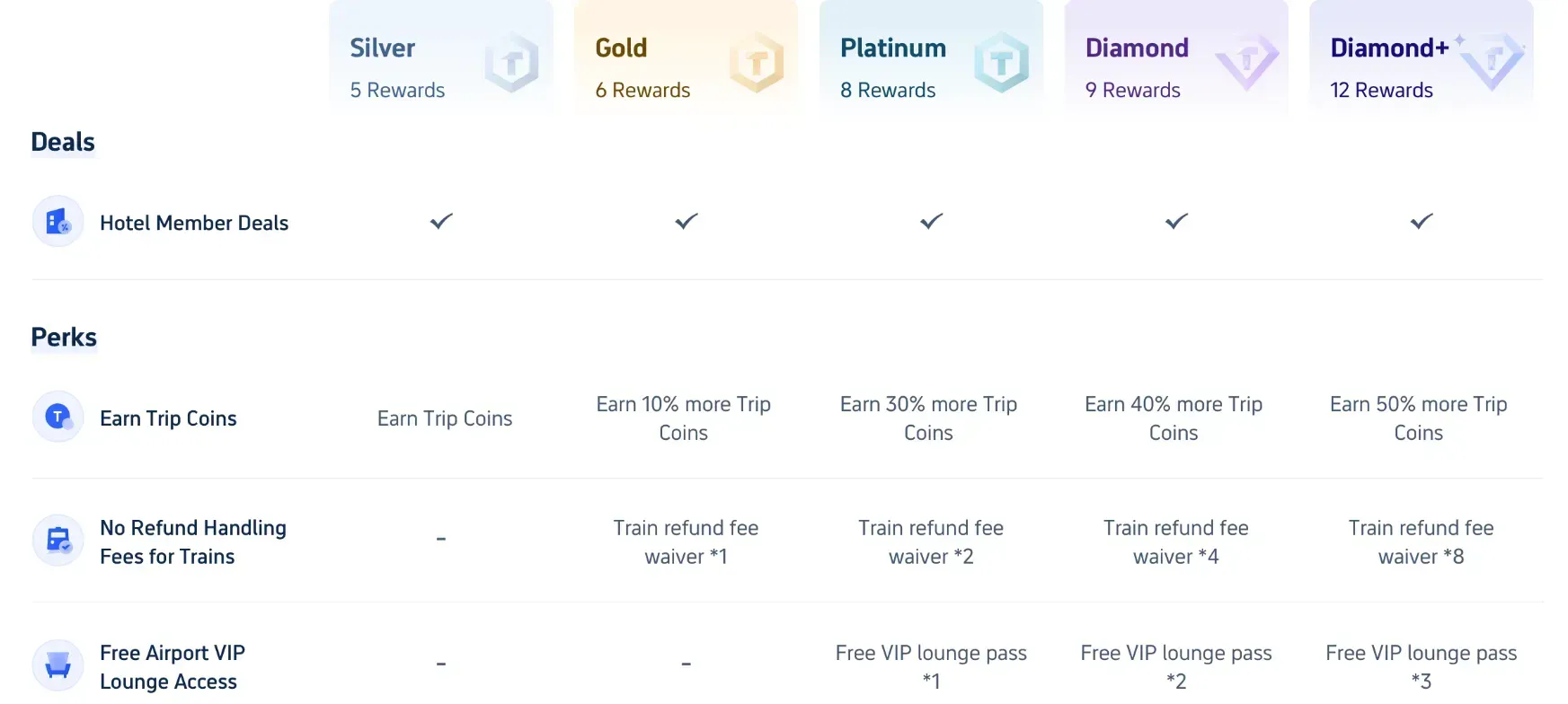Click the Gold tier badge icon
This screenshot has width=1568, height=704.
coord(757,63)
